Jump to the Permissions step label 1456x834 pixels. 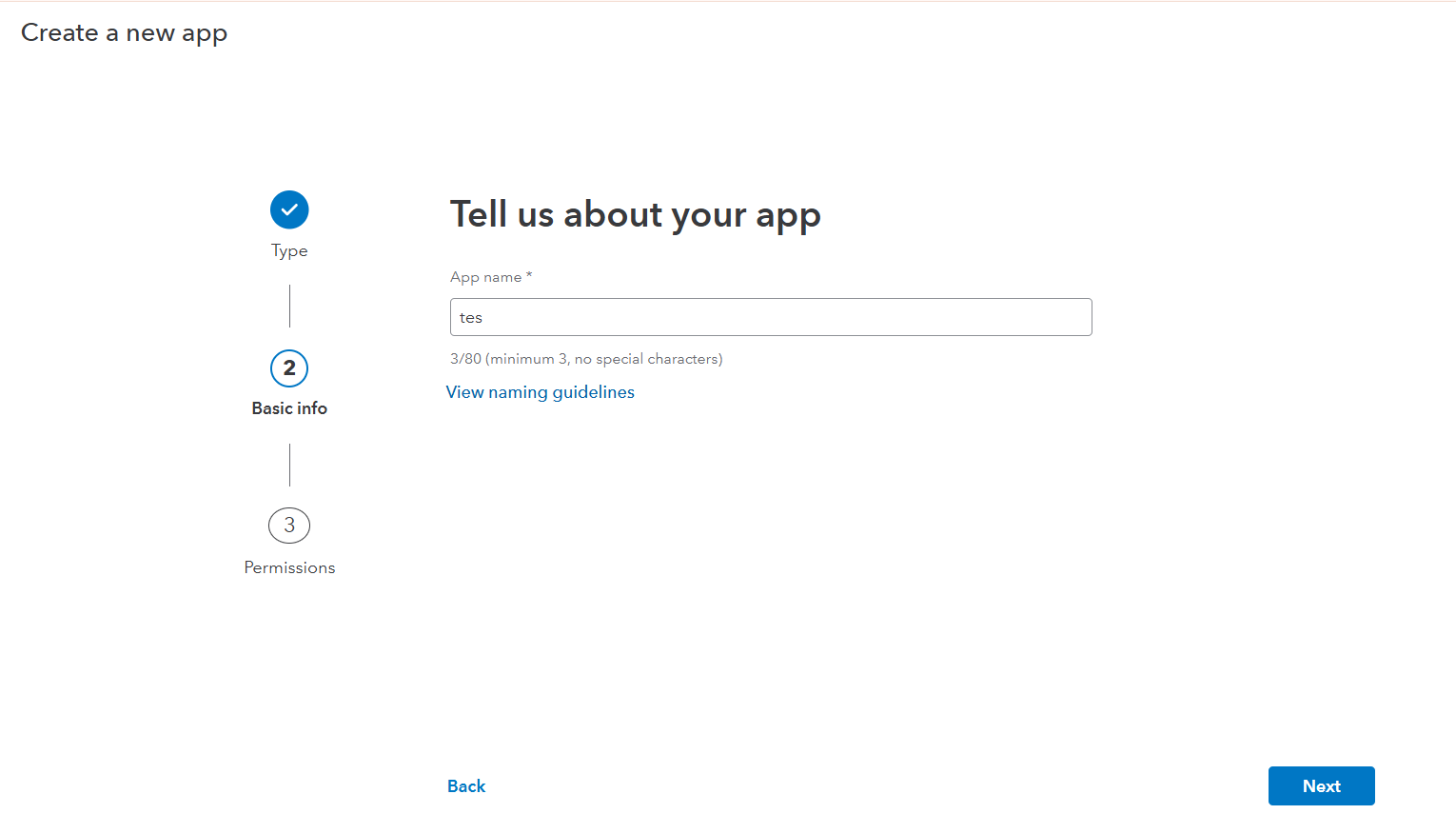289,567
